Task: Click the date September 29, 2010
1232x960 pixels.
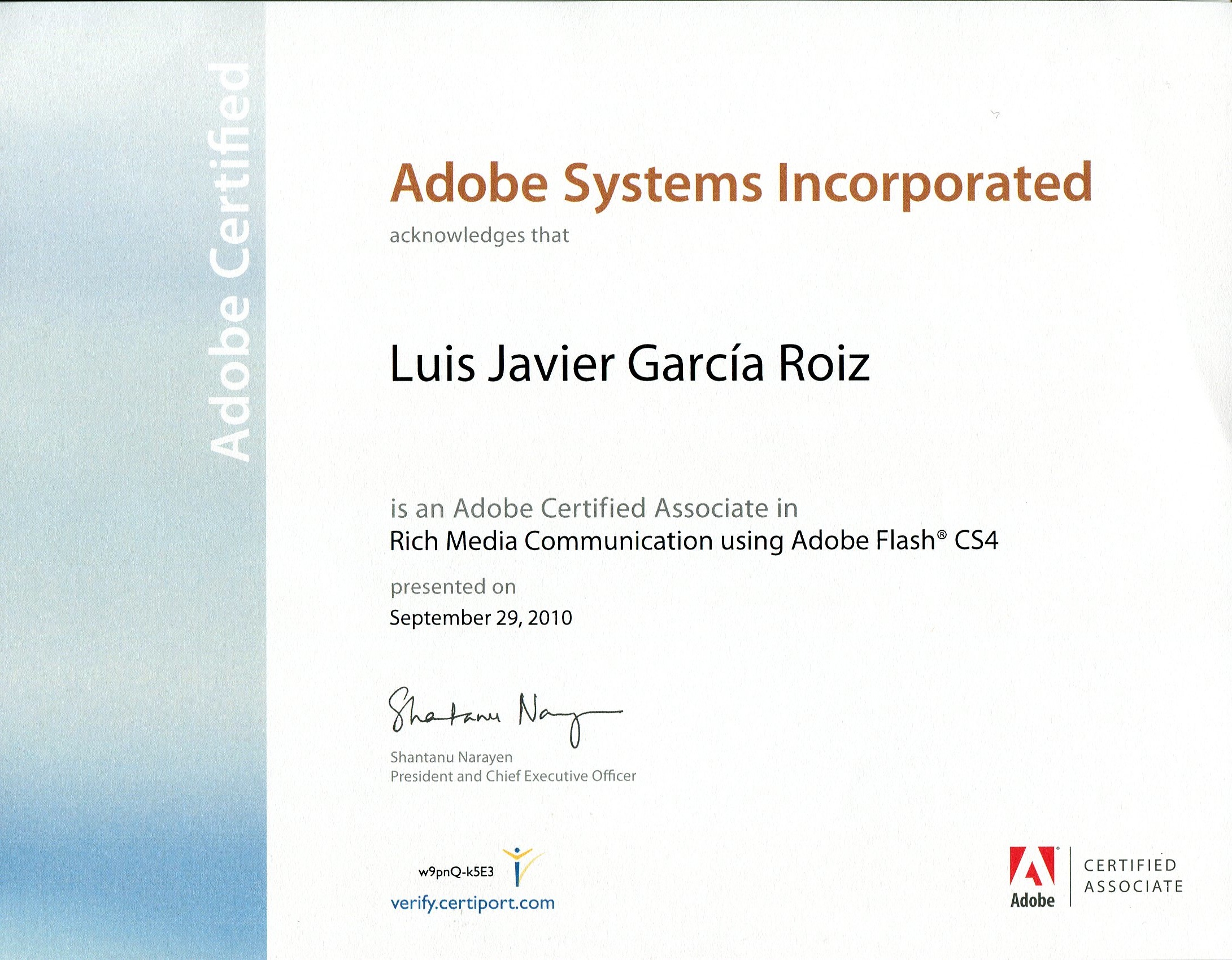Action: click(x=481, y=617)
